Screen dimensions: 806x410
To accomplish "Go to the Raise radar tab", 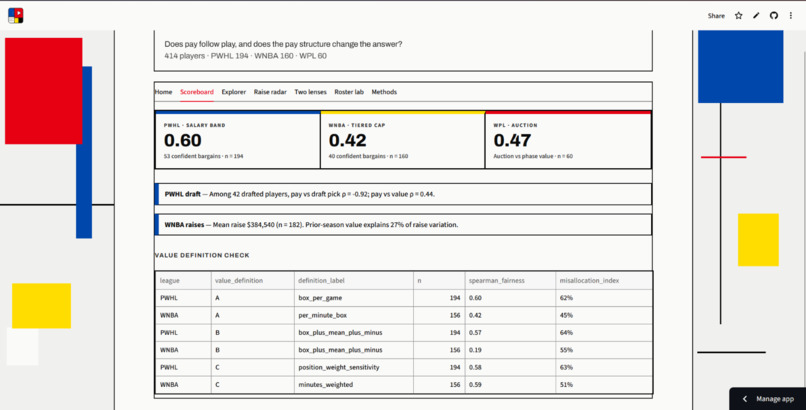I will point(270,92).
